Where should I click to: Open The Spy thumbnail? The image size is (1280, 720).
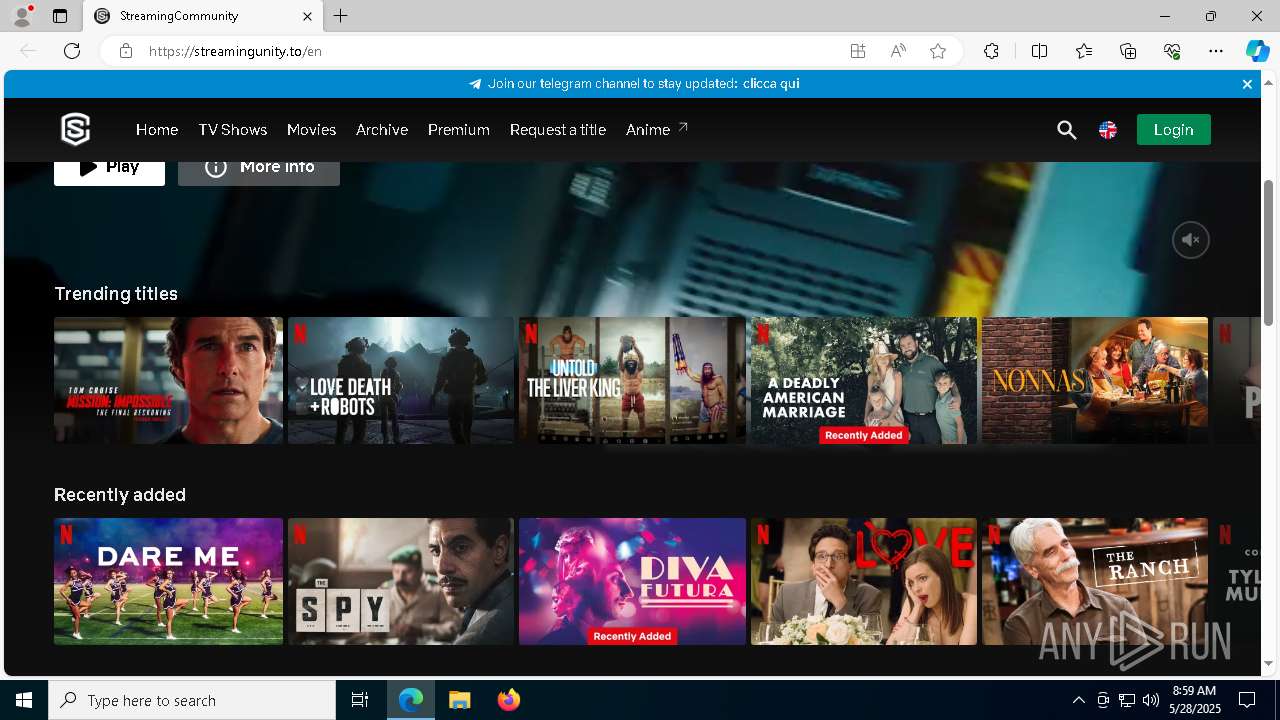[401, 581]
